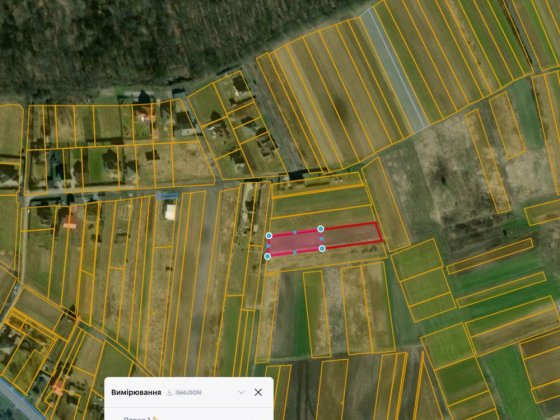
Task: Click the midpoint handle between the two middle vertices
Action: coord(321,239)
